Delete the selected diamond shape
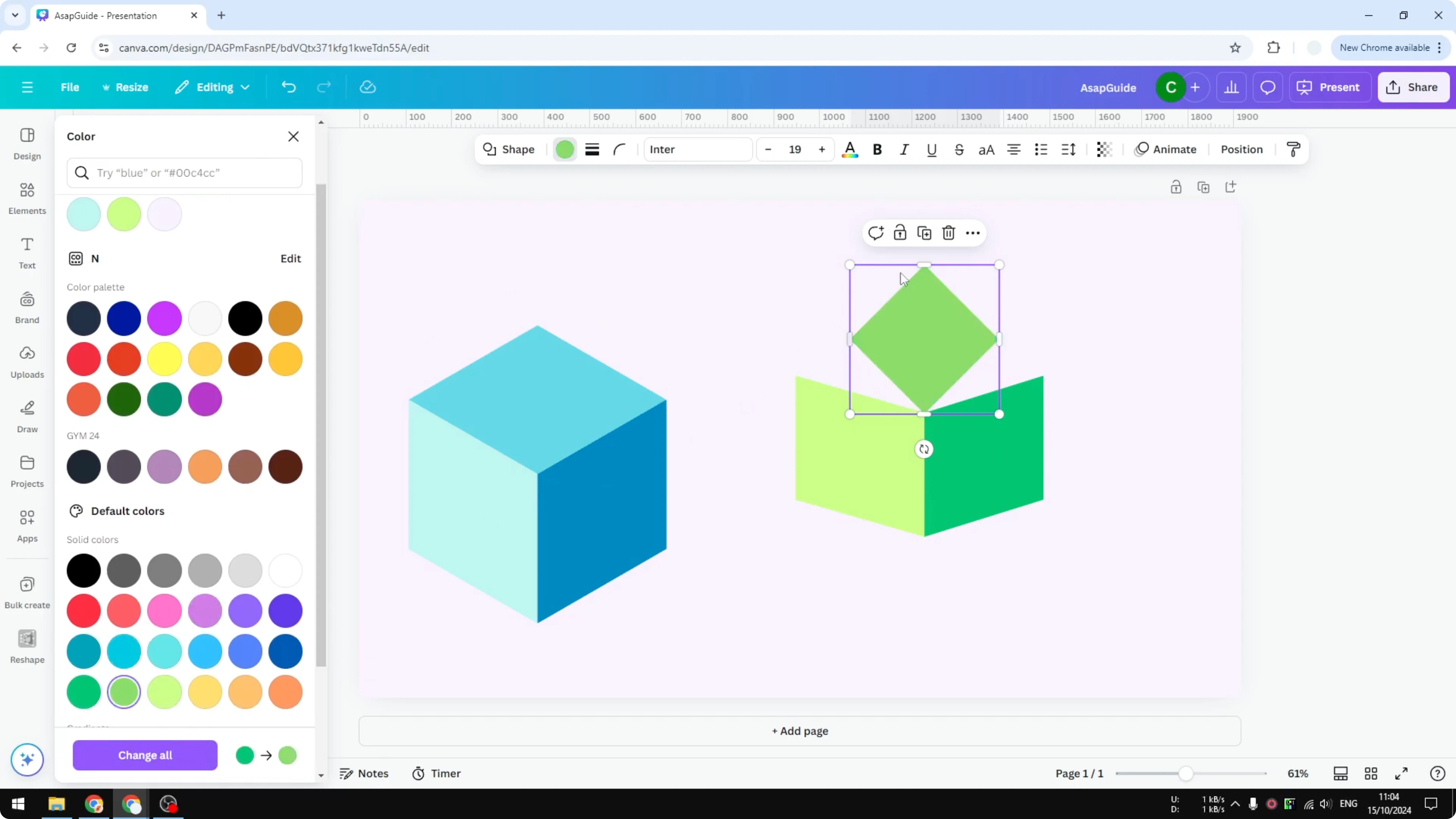1456x819 pixels. tap(948, 232)
